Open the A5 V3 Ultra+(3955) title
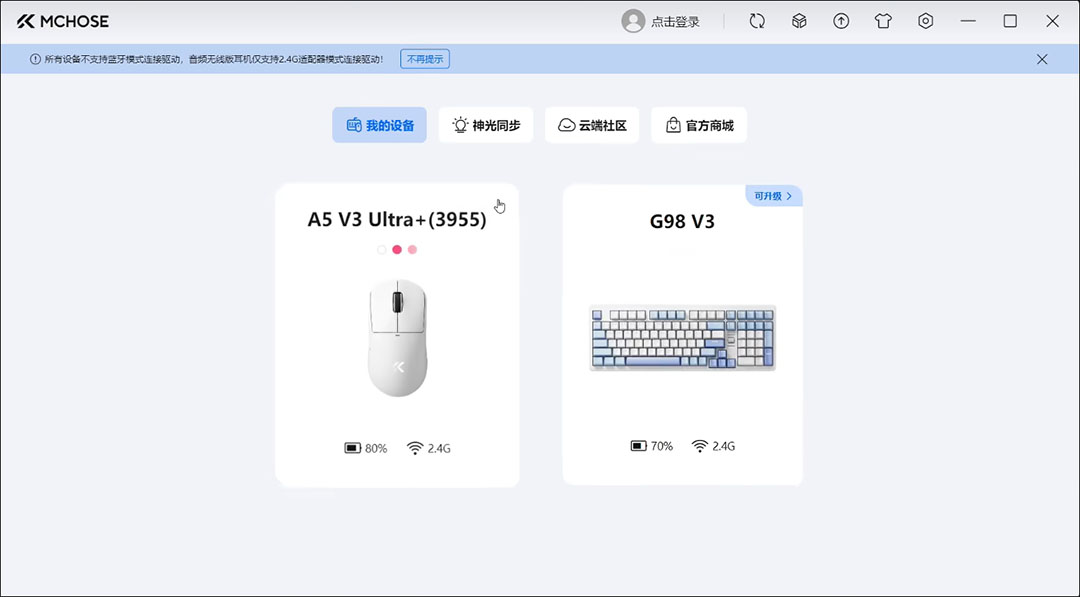Image resolution: width=1080 pixels, height=597 pixels. 397,220
